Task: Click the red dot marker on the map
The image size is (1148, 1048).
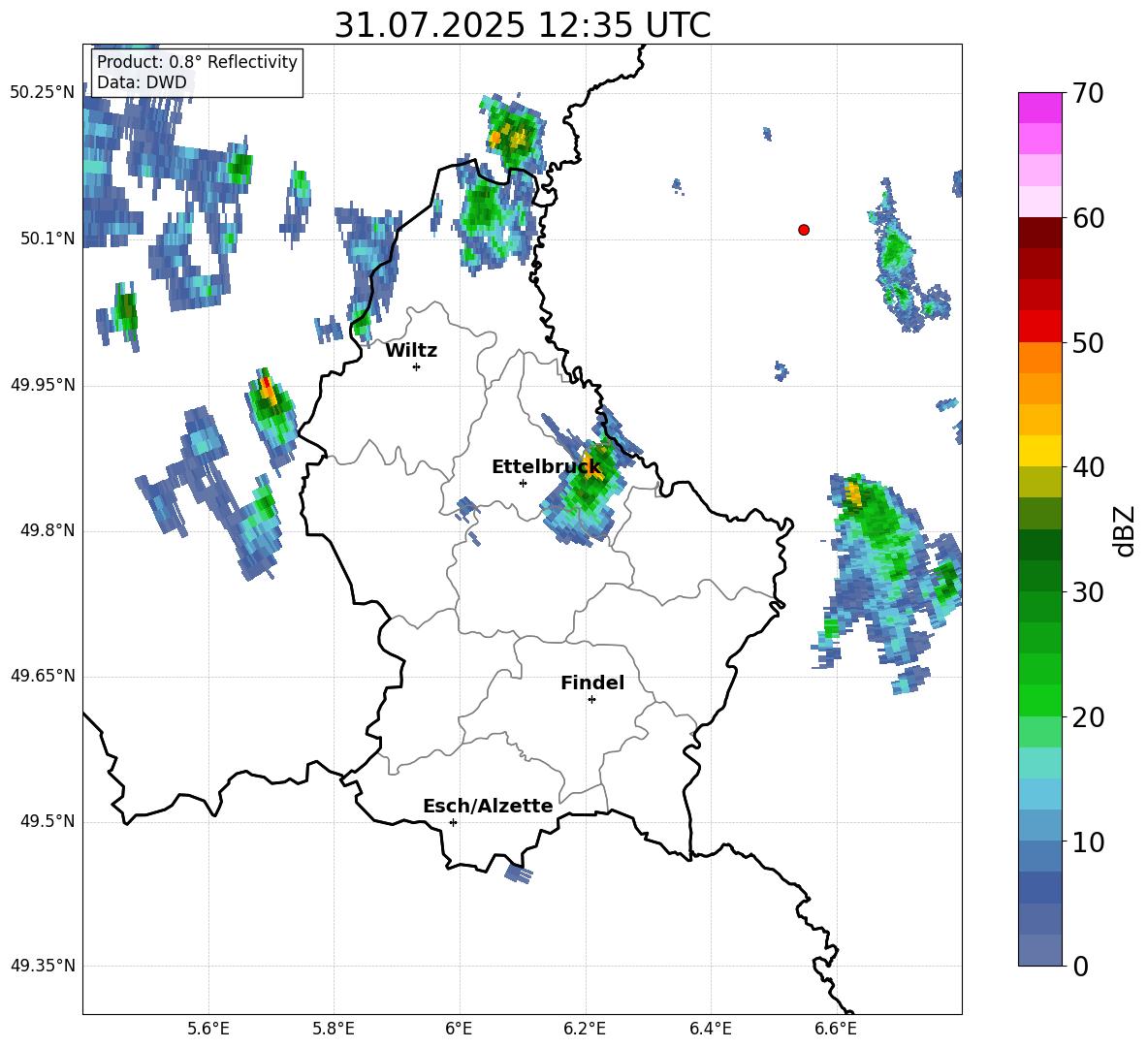Action: [803, 230]
